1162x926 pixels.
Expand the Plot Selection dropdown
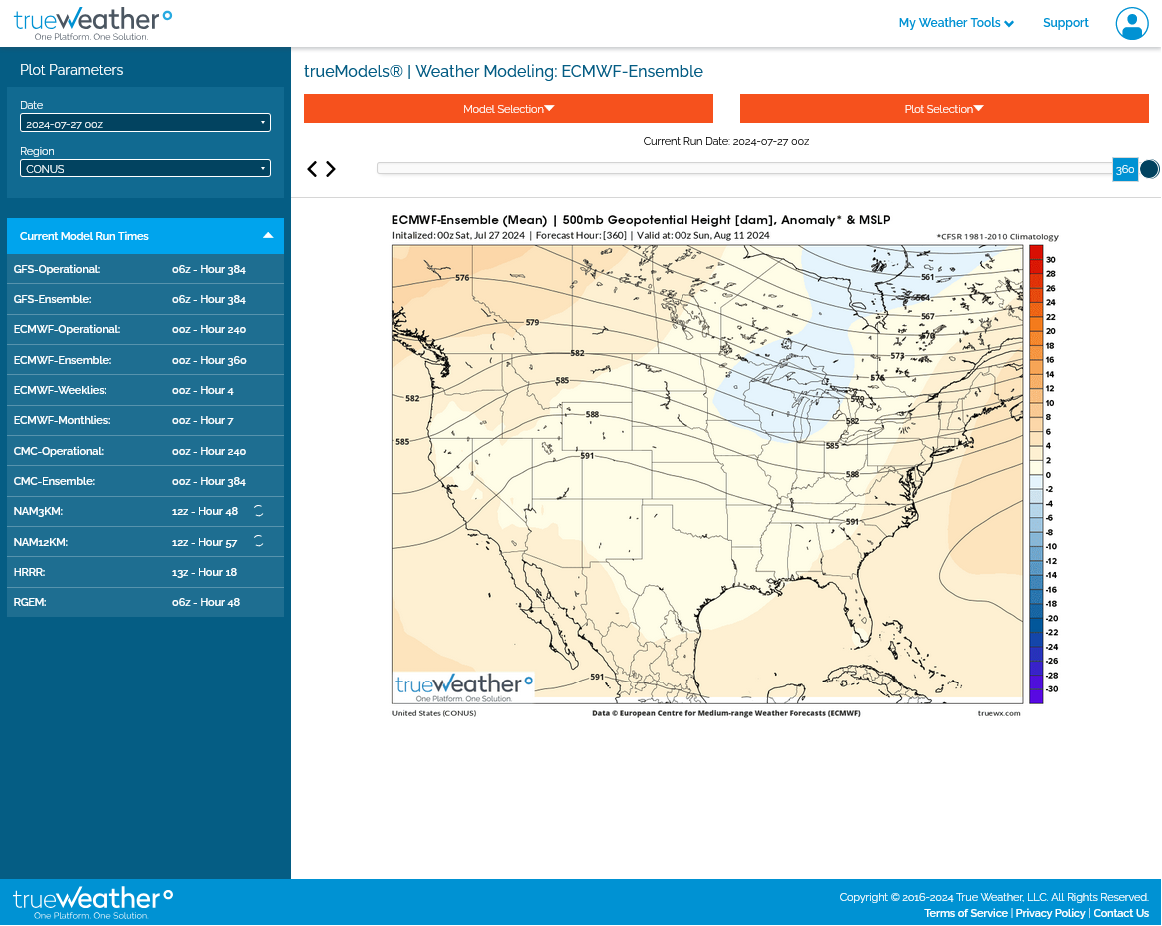(944, 109)
